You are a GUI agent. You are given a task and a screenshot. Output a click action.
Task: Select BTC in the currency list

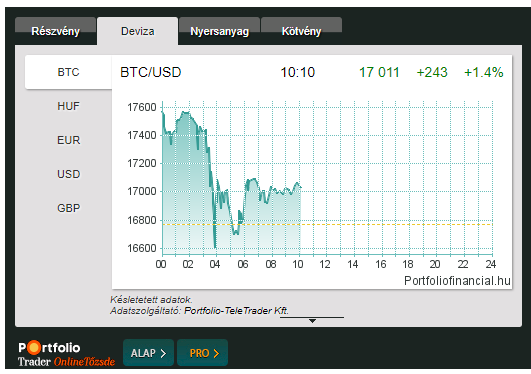point(68,72)
